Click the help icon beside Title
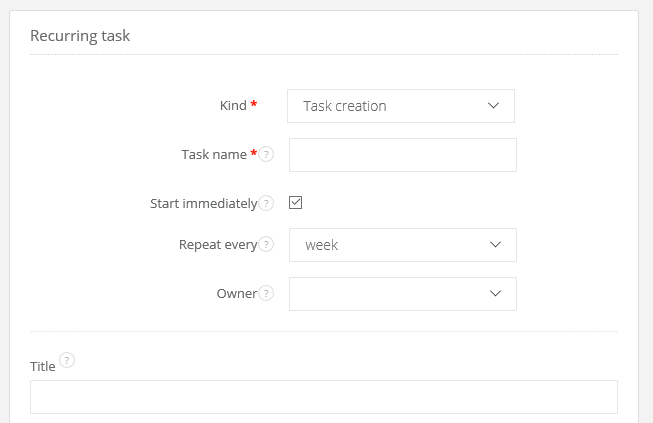This screenshot has height=423, width=653. (x=67, y=360)
